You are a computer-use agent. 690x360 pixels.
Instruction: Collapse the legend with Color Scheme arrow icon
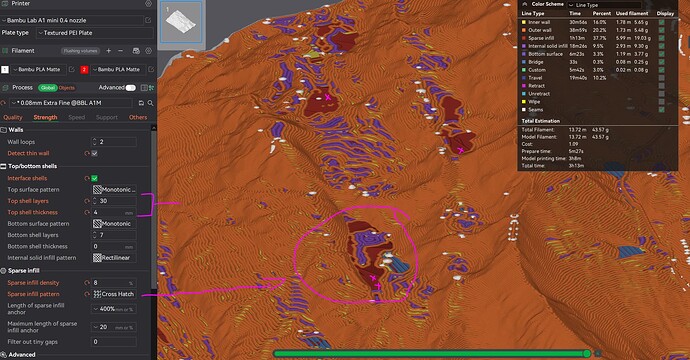pos(525,4)
